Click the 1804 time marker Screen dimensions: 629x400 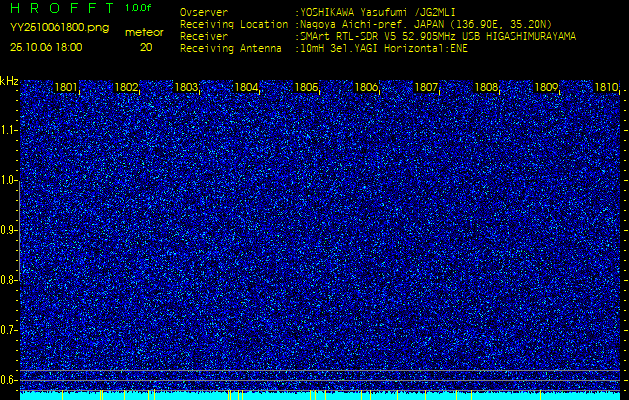point(246,87)
